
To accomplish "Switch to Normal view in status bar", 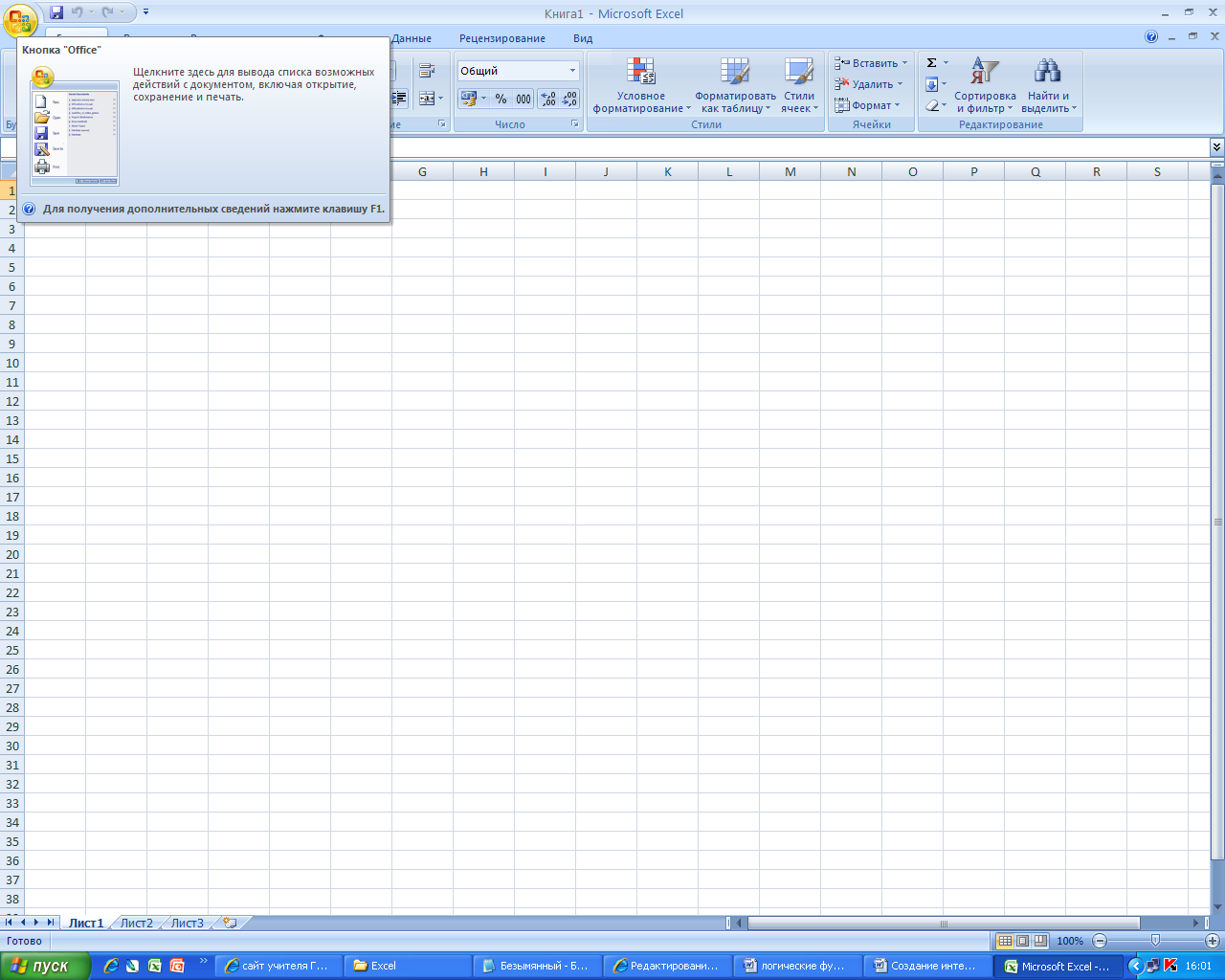I will tap(1005, 941).
